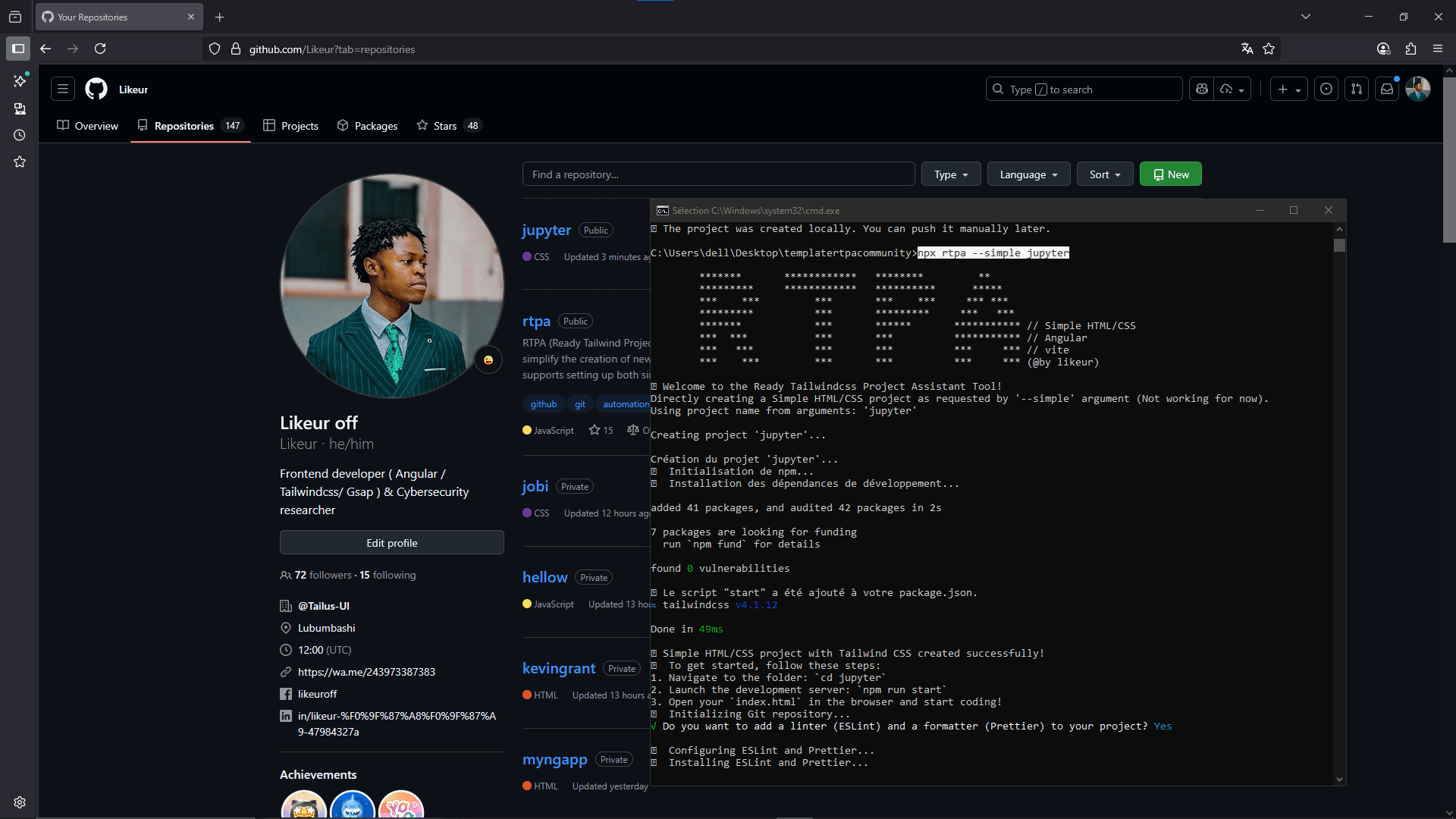Set status via emoji badge on avatar
This screenshot has height=819, width=1456.
488,360
